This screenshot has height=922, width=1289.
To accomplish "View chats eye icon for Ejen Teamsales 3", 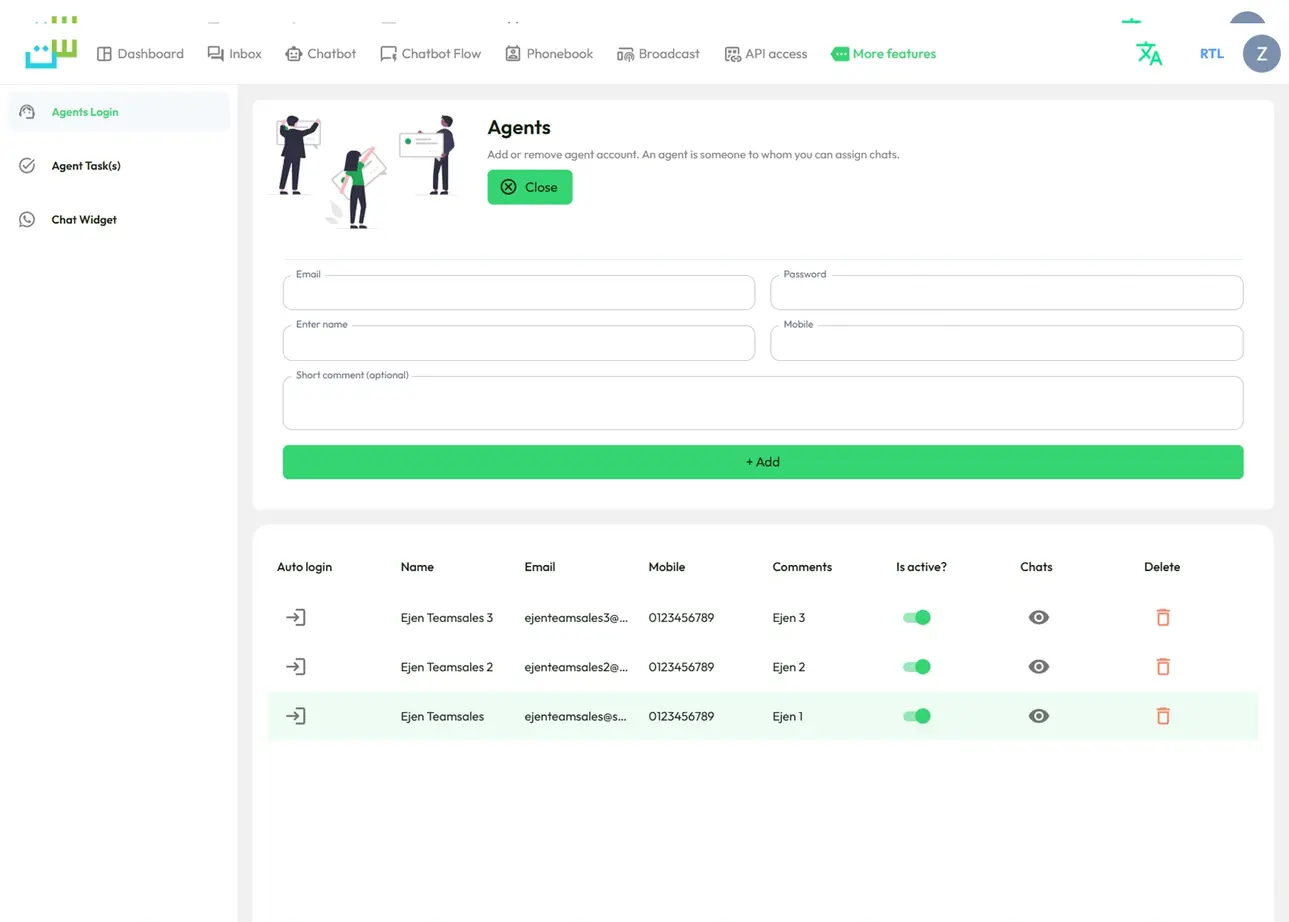I will point(1039,617).
